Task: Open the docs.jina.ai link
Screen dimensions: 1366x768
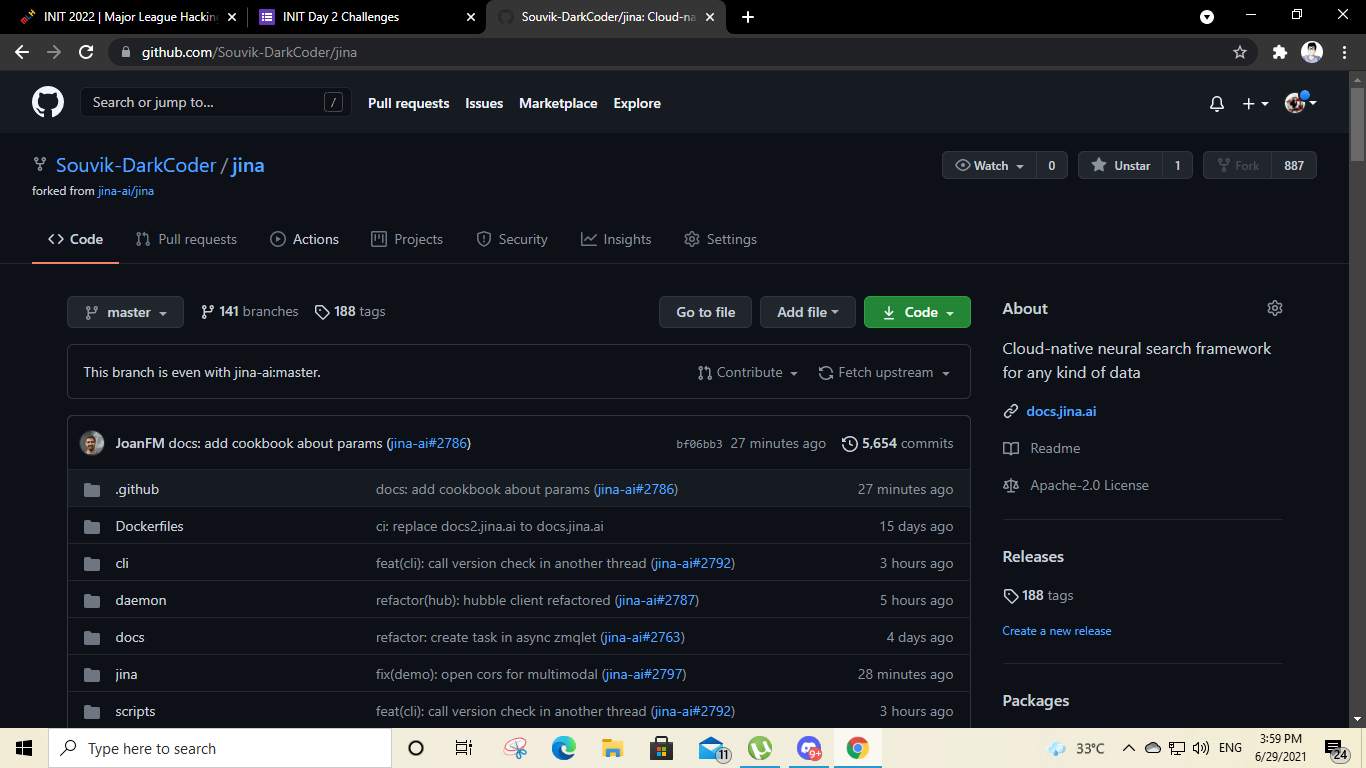Action: click(x=1060, y=411)
